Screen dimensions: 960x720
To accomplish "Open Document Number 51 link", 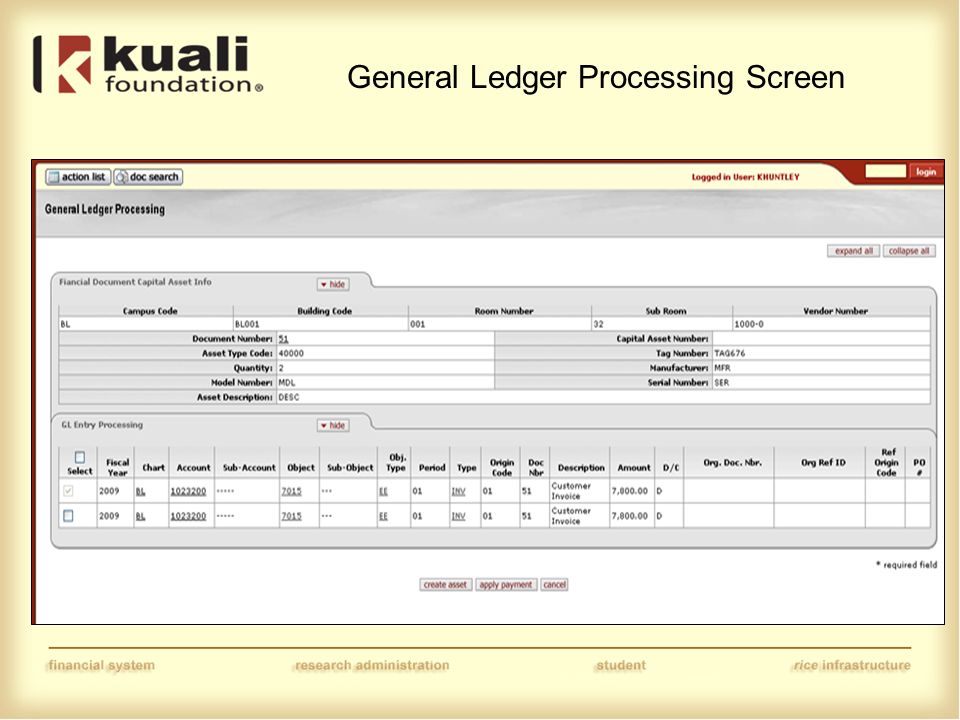I will 283,339.
